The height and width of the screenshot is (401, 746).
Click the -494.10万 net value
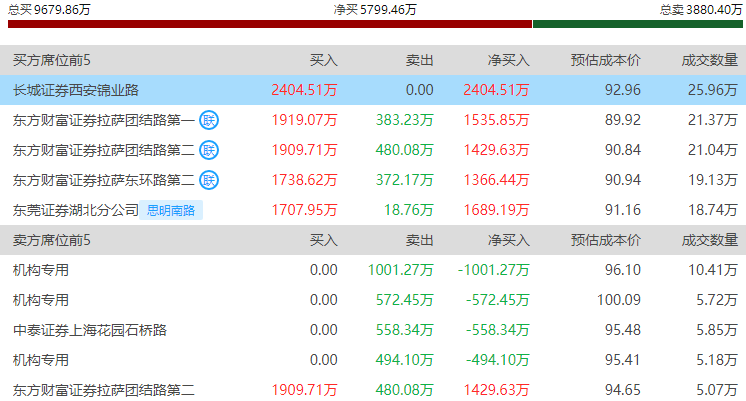tap(497, 360)
